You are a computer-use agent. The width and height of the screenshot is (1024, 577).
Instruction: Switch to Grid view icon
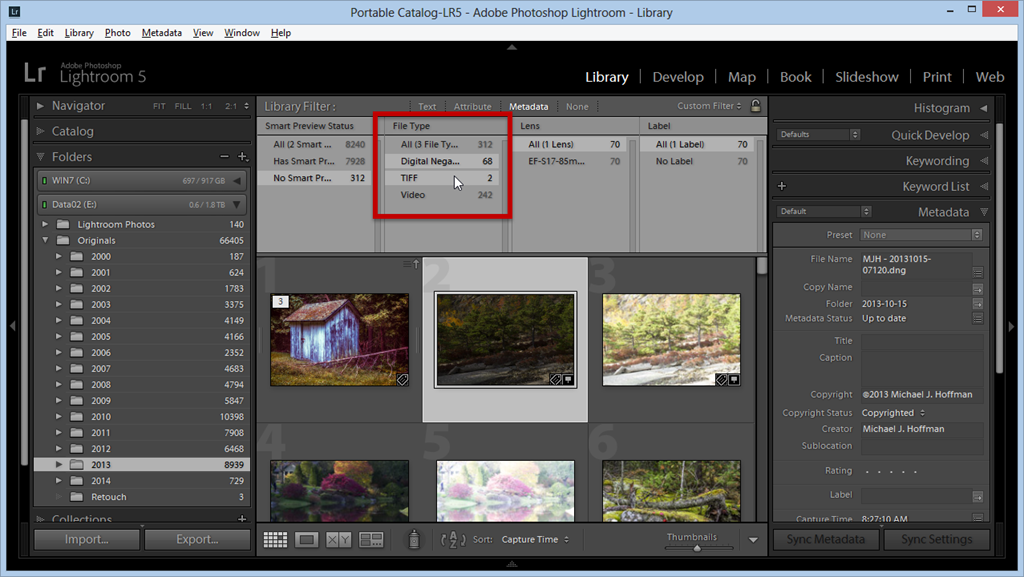click(275, 540)
